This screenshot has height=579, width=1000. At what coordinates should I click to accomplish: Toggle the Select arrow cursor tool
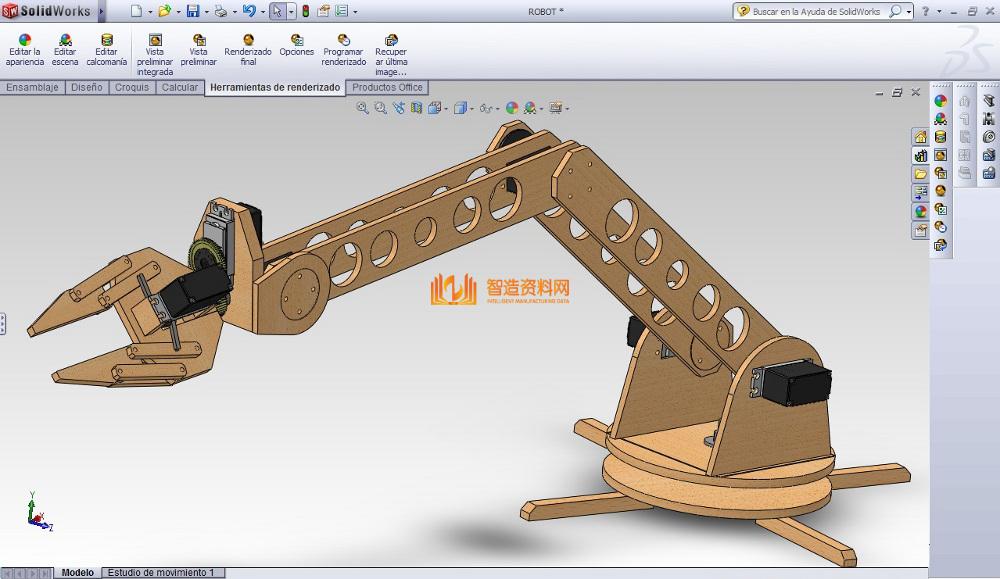coord(277,12)
